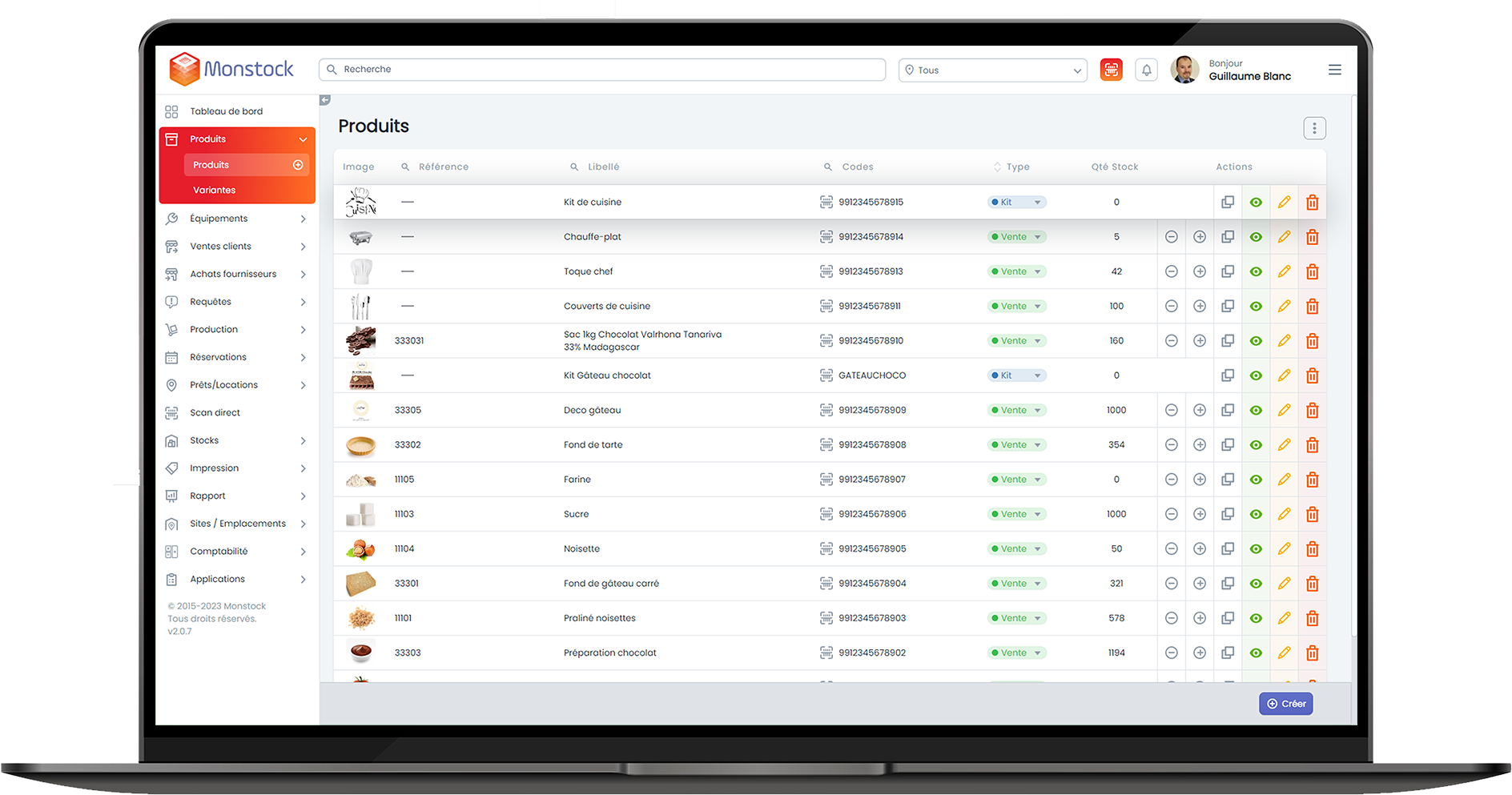Open the Applications sidebar item
Image resolution: width=1512 pixels, height=795 pixels.
(x=236, y=580)
